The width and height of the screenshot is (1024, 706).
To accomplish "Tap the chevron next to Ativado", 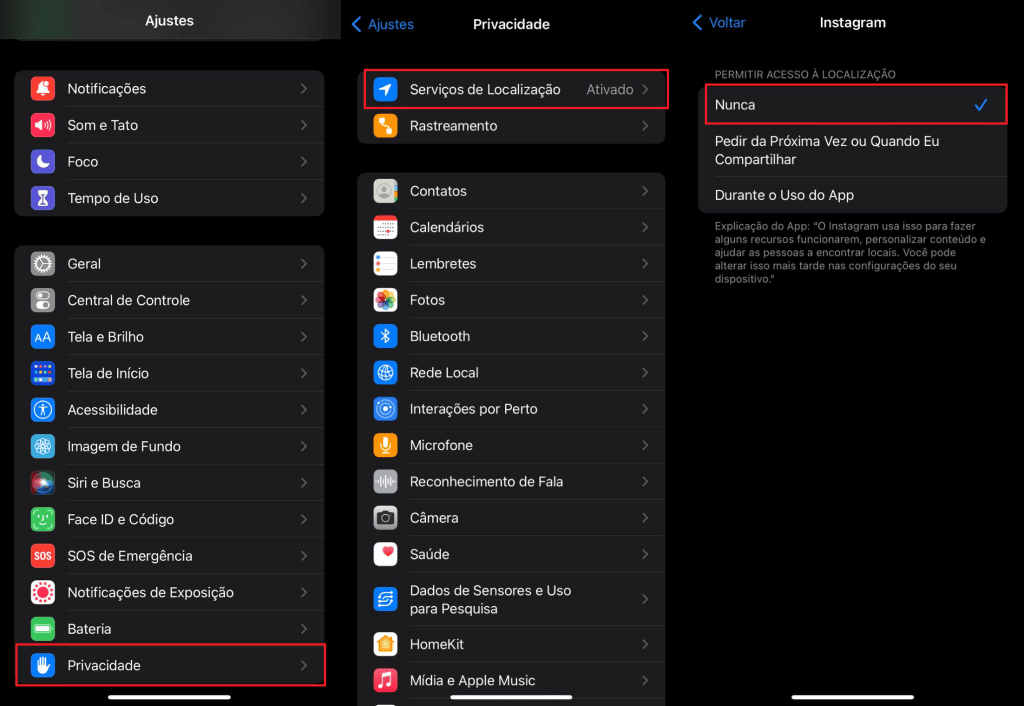I will 645,89.
